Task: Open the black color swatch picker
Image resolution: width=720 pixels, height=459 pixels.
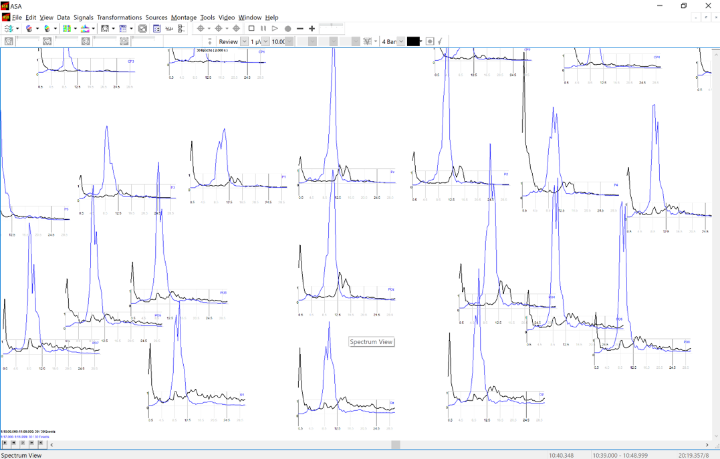Action: pos(414,42)
